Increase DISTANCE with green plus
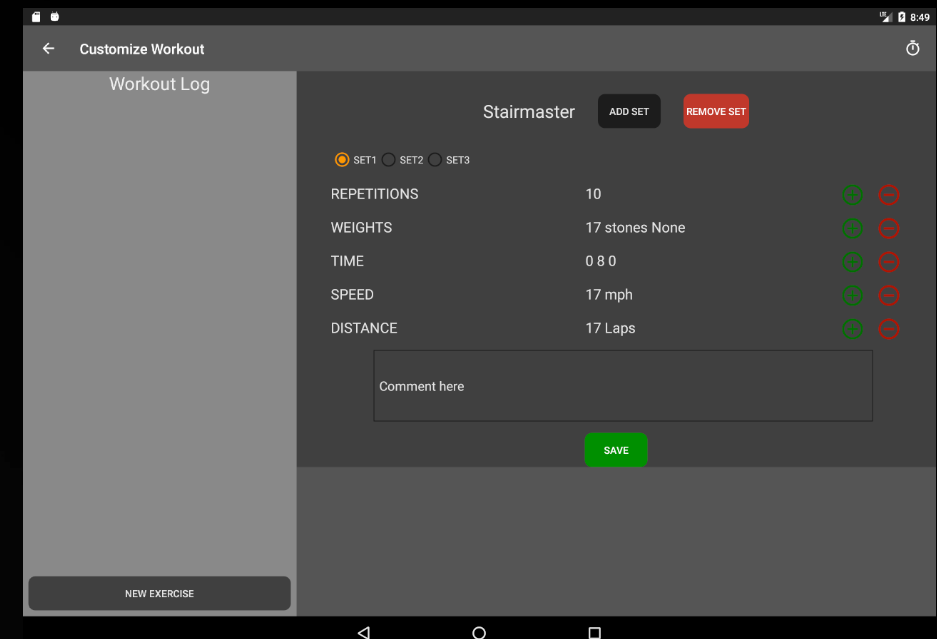937x639 pixels. click(x=852, y=329)
